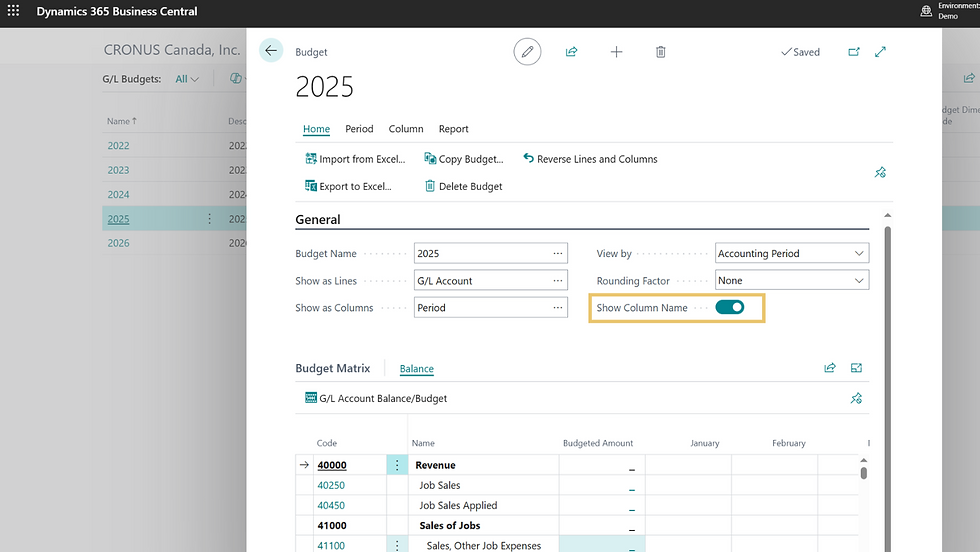Sort by the Name column in list

121,121
